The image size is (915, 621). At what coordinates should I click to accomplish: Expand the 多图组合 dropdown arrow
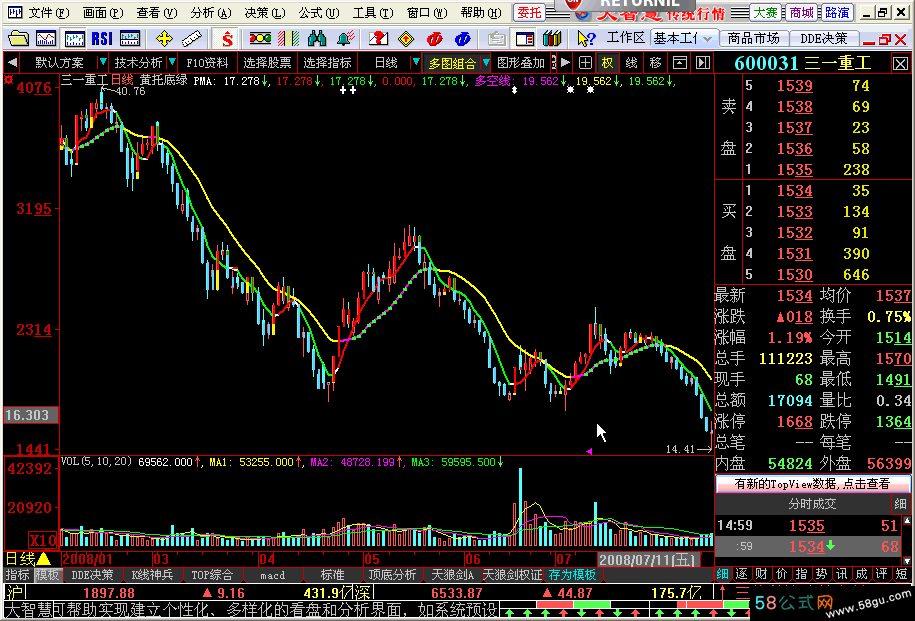point(486,62)
